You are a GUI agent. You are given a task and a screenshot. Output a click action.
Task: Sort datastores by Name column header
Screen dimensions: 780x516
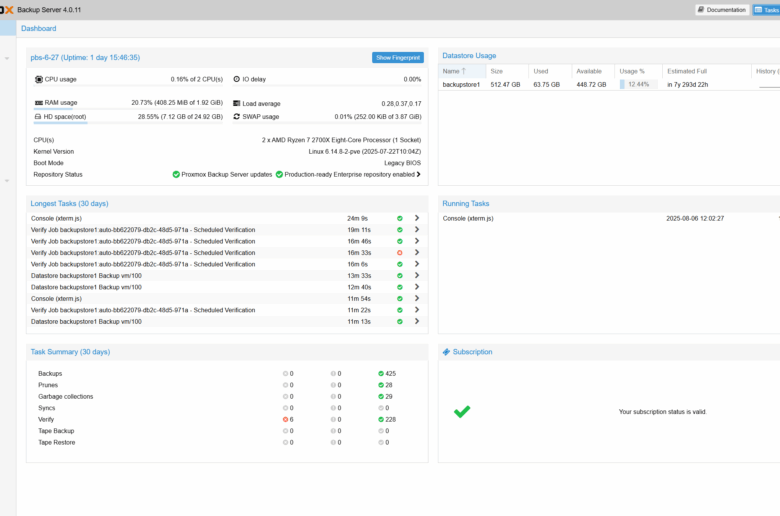coord(454,71)
